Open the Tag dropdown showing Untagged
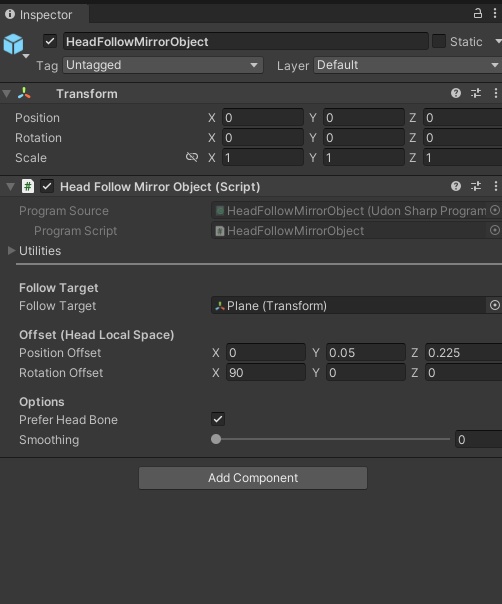 pyautogui.click(x=163, y=65)
